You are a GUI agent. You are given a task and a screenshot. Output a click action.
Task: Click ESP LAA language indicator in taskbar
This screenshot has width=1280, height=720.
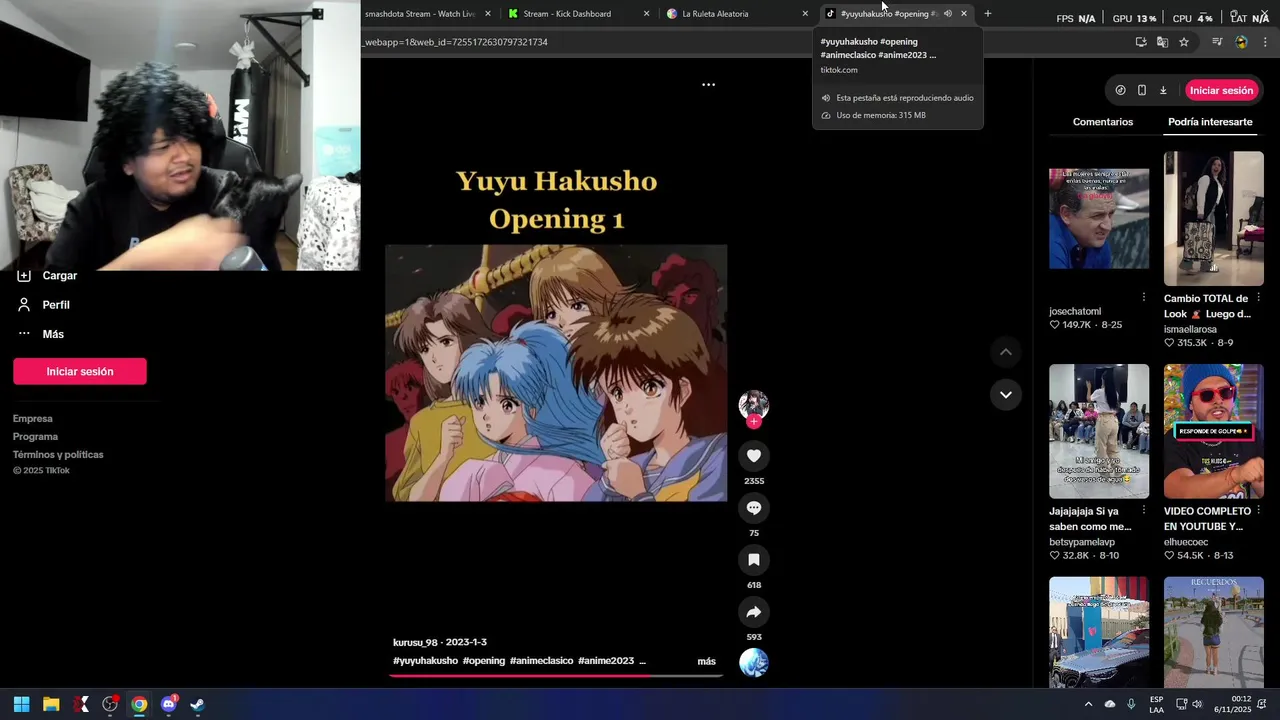point(1156,704)
